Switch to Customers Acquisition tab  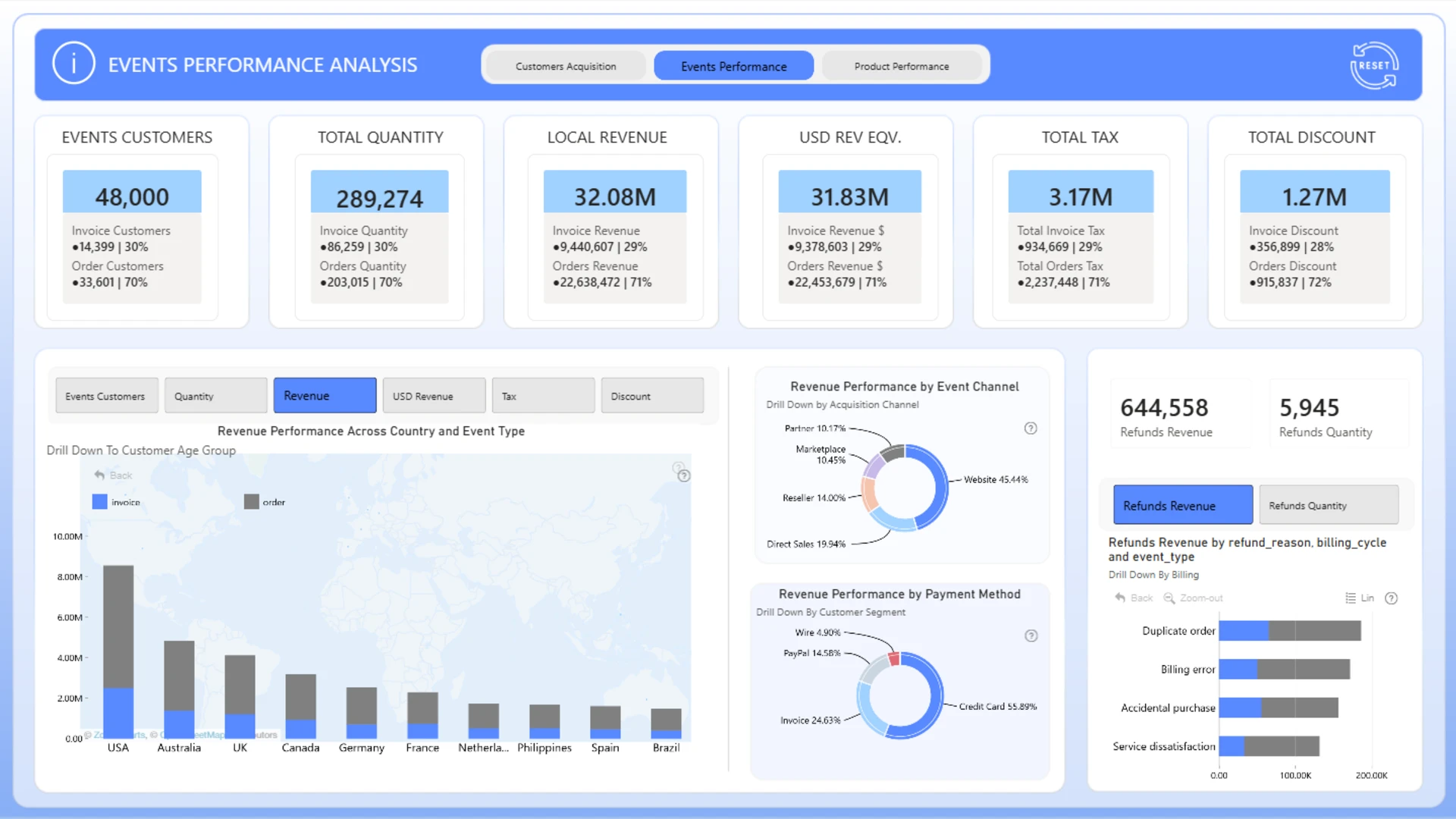566,66
